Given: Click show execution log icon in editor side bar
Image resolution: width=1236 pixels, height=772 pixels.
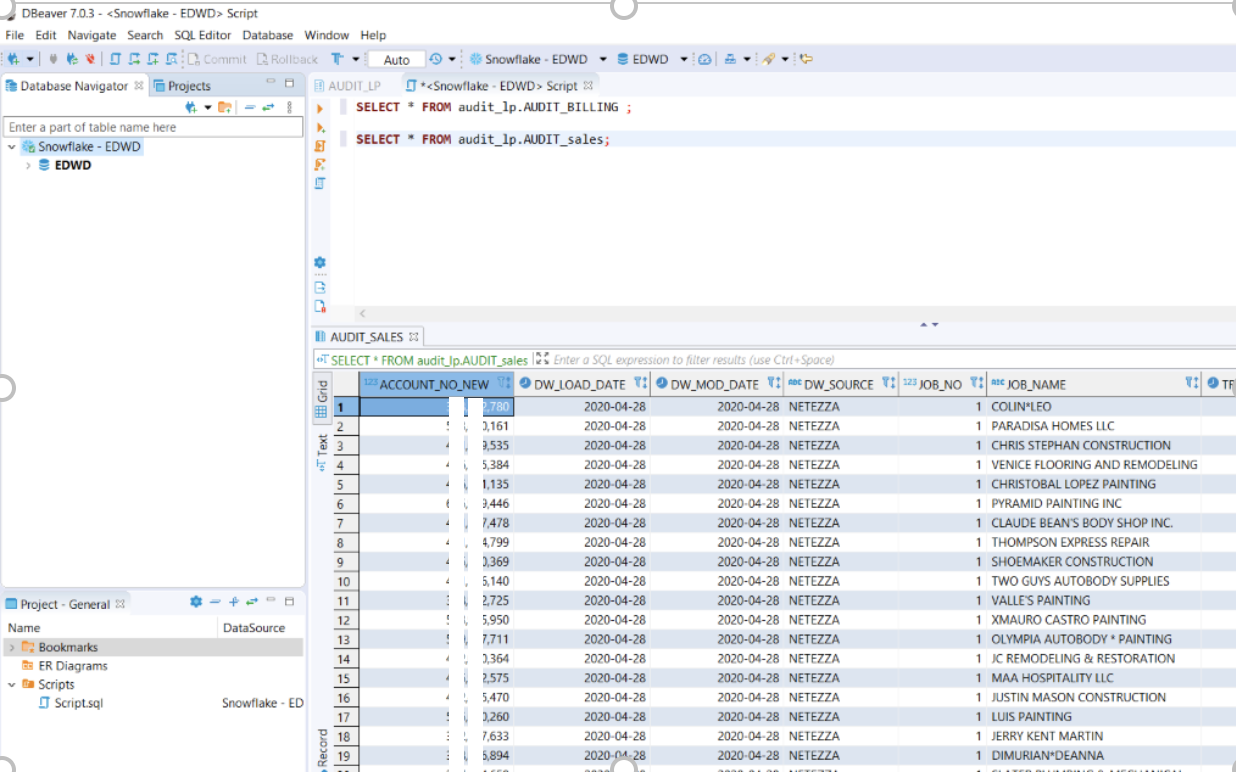Looking at the screenshot, I should (x=320, y=306).
